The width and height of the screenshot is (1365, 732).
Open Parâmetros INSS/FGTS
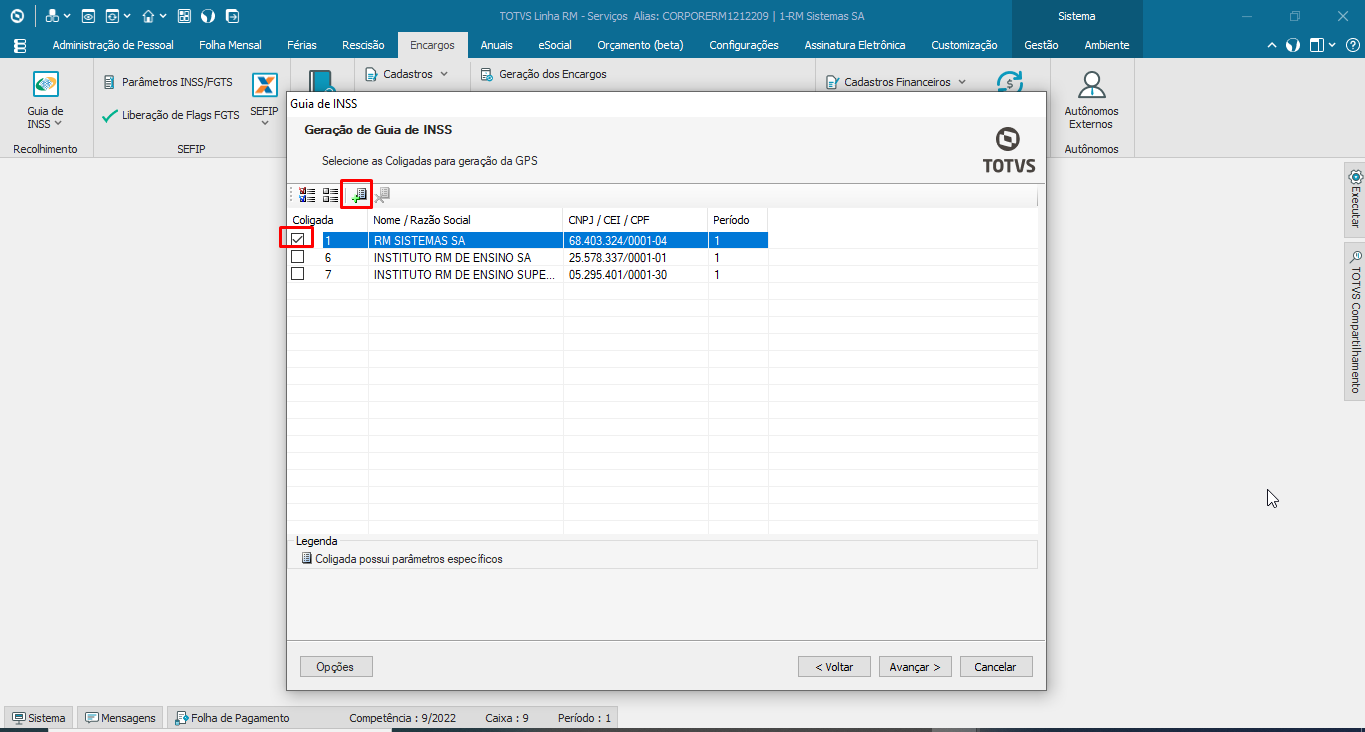[168, 82]
